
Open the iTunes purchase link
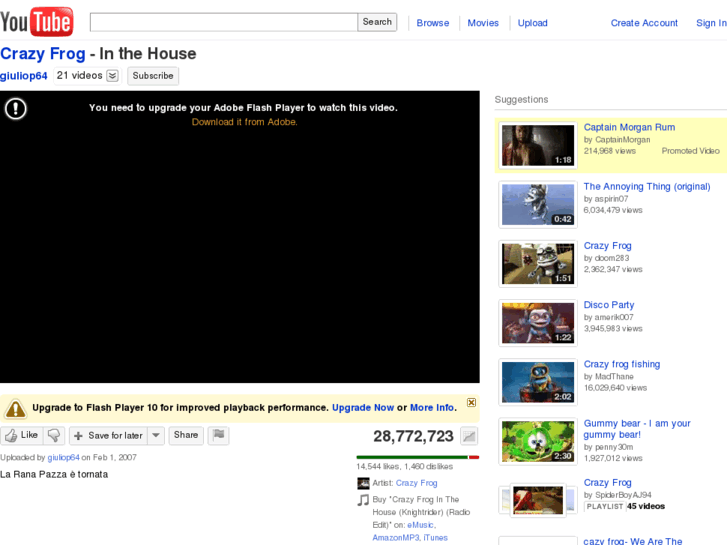click(435, 538)
